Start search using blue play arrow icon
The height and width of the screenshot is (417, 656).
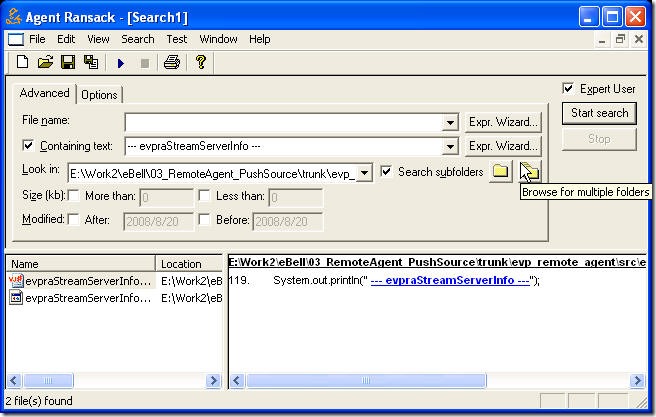coord(121,63)
